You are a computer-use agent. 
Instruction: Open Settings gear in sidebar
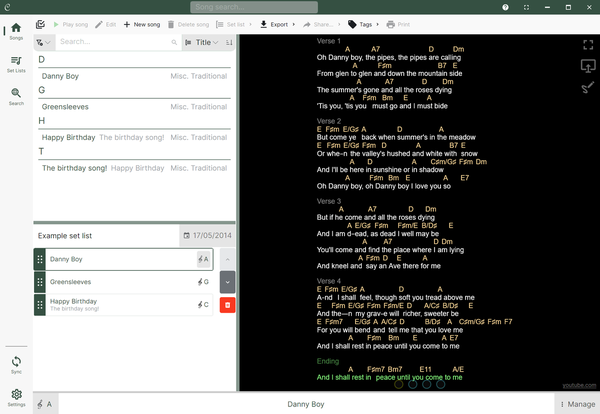pyautogui.click(x=16, y=398)
